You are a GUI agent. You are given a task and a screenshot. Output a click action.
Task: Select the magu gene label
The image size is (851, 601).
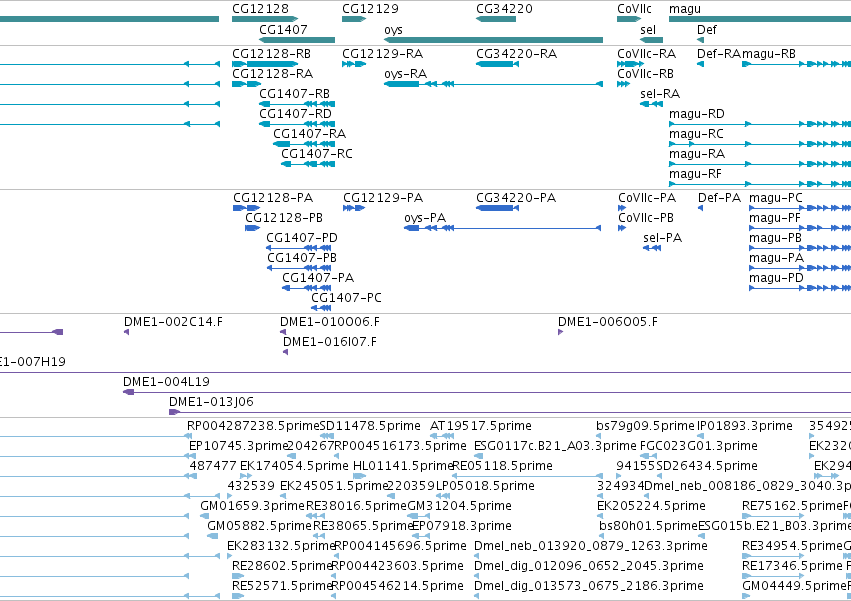tap(684, 9)
